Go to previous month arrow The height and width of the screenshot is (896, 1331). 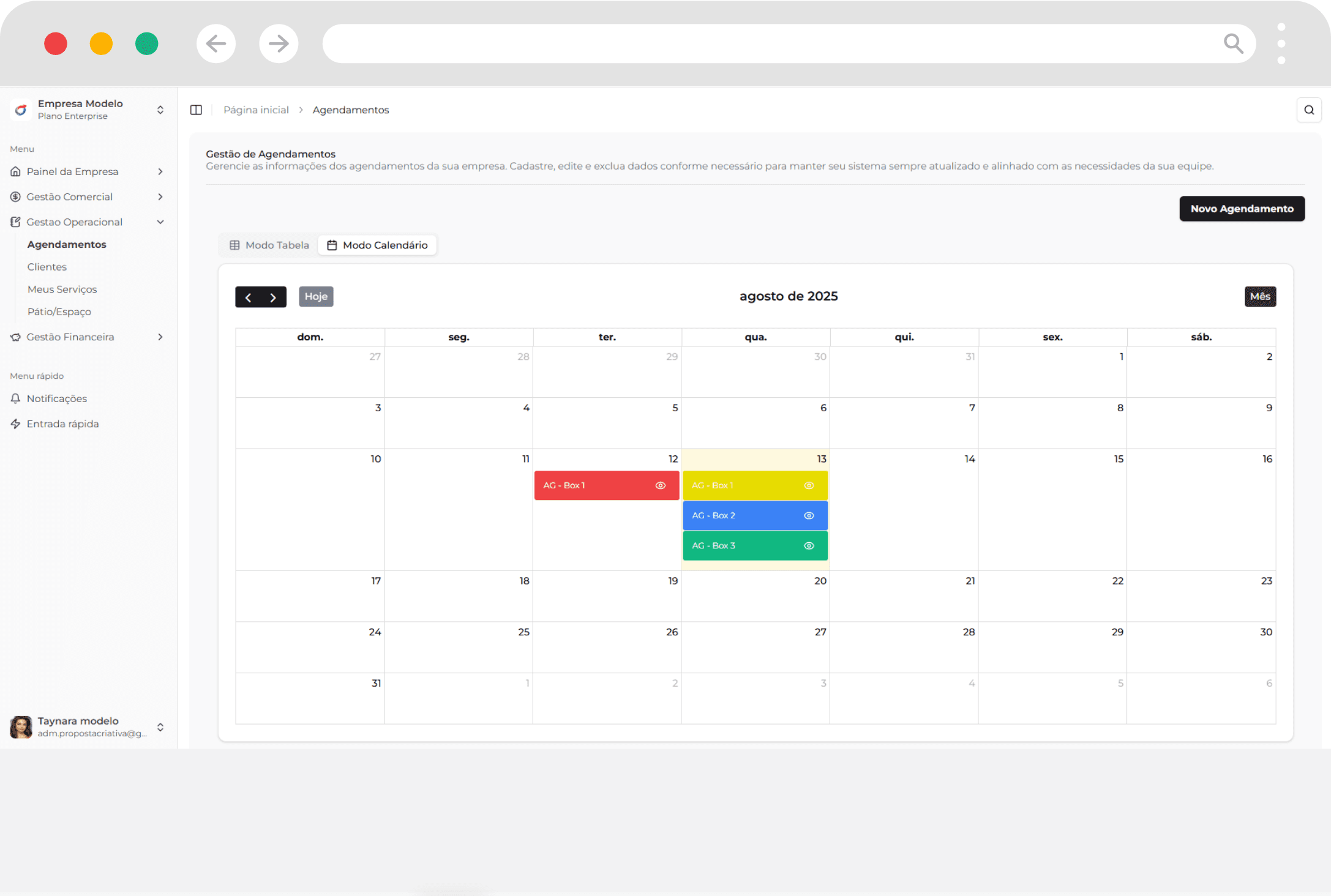coord(248,297)
